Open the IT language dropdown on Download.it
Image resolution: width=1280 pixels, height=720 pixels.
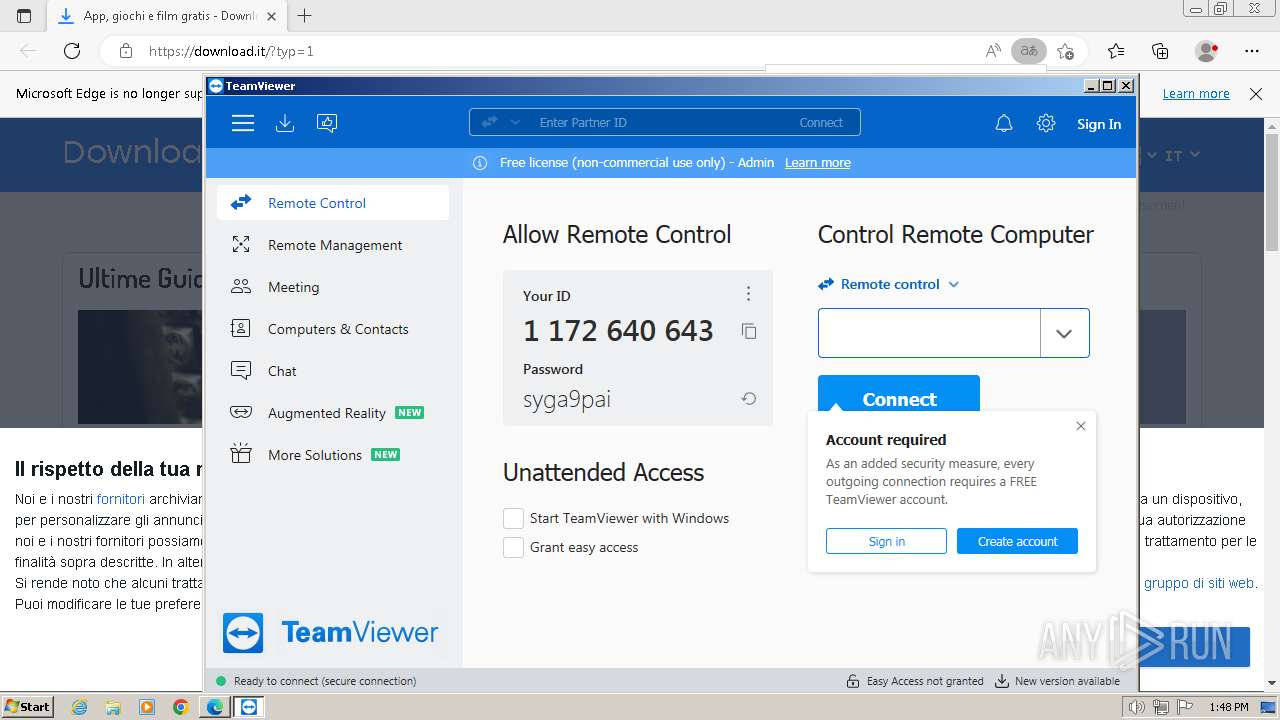point(1182,156)
